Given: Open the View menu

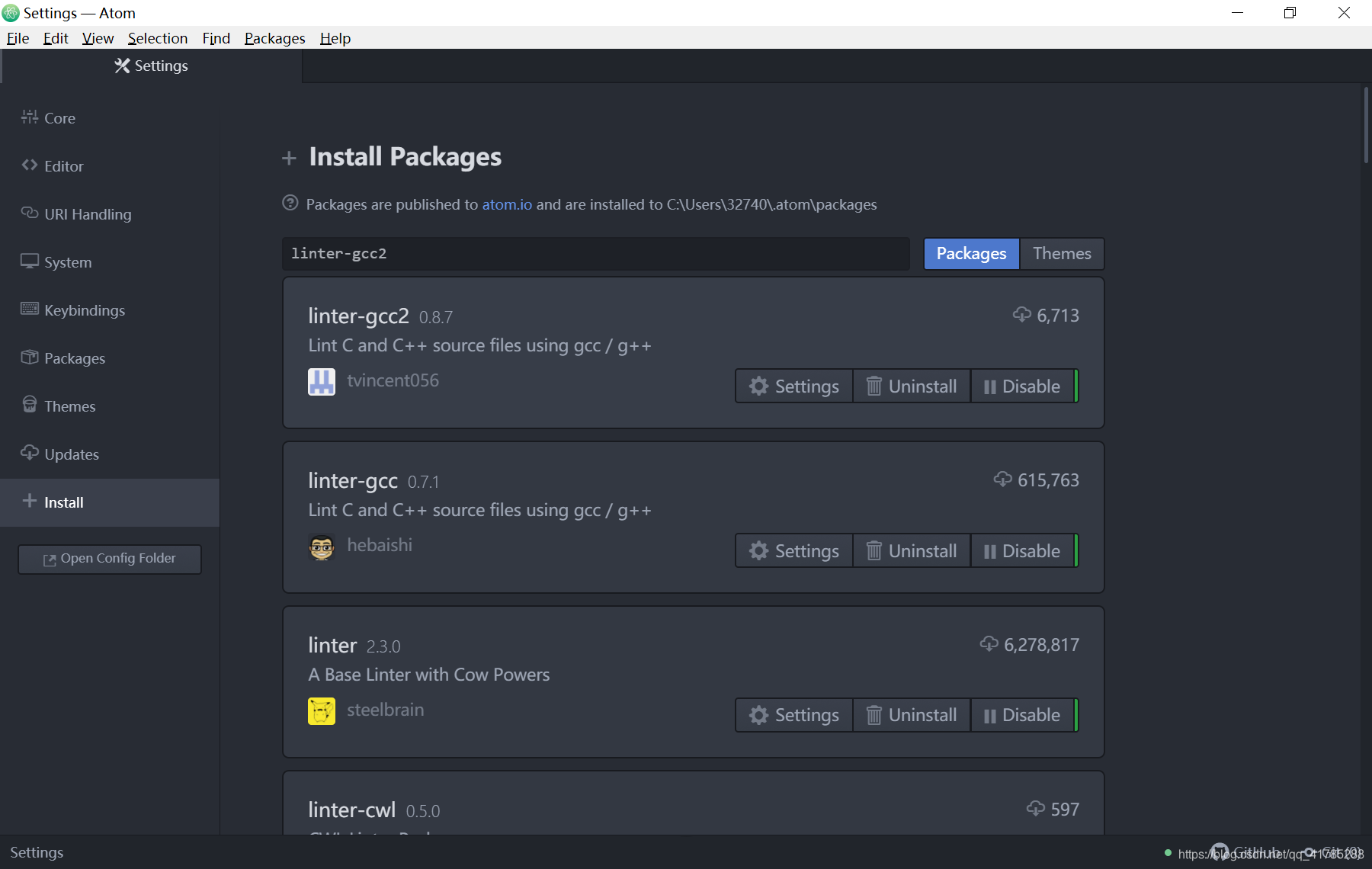Looking at the screenshot, I should 98,38.
